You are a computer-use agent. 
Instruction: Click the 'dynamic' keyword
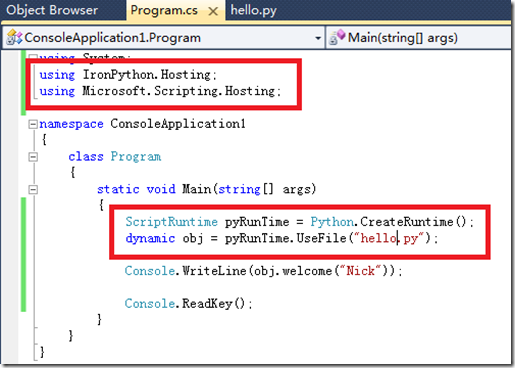tap(150, 239)
